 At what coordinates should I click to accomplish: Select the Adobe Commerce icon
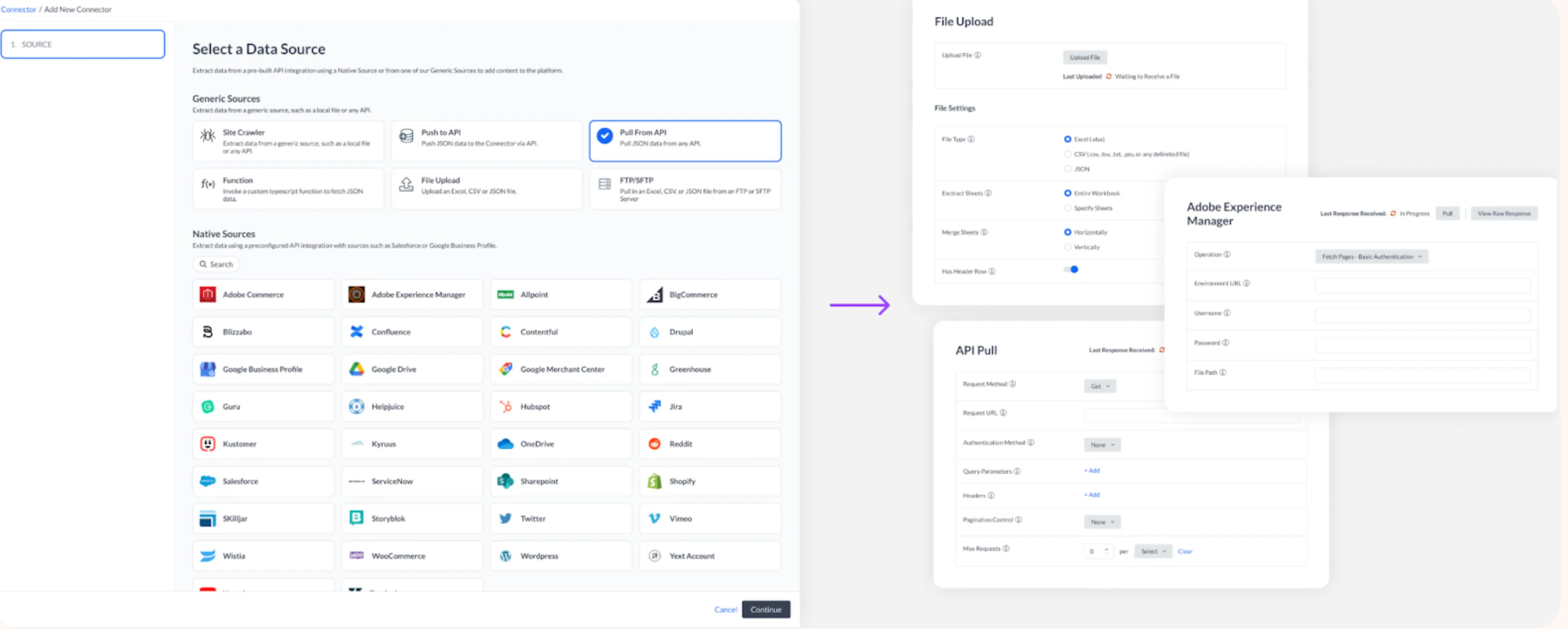(x=208, y=294)
